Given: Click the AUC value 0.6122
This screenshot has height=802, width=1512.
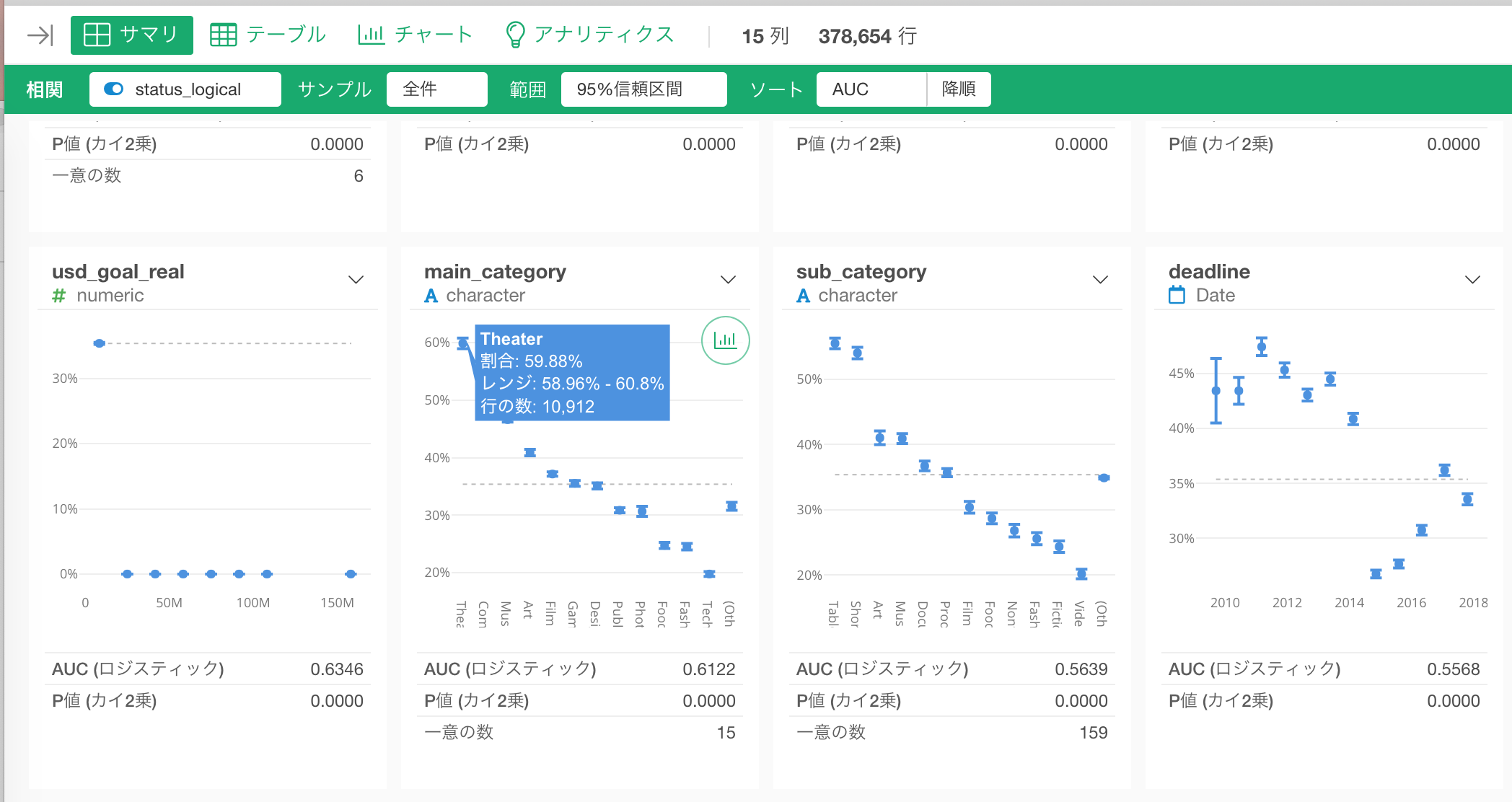Looking at the screenshot, I should [709, 669].
